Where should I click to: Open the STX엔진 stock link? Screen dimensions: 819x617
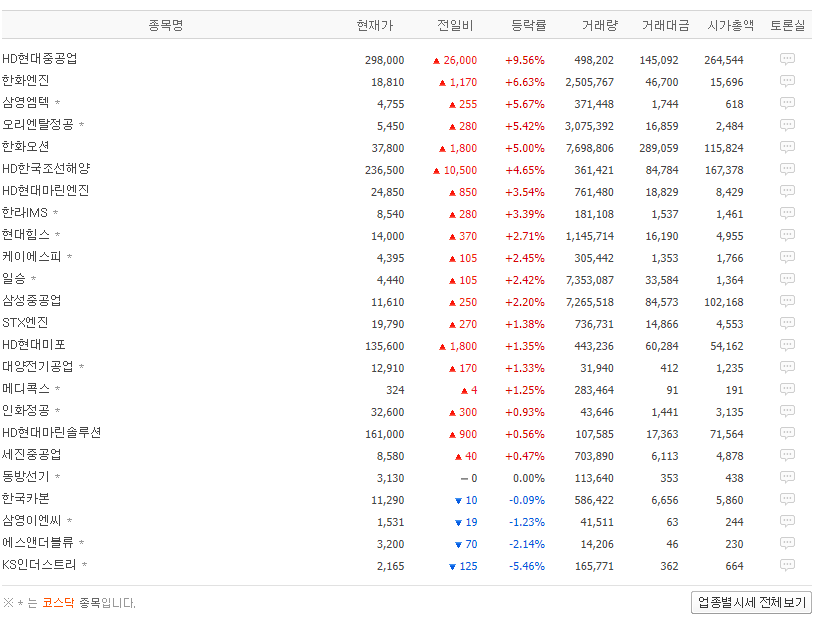point(25,322)
